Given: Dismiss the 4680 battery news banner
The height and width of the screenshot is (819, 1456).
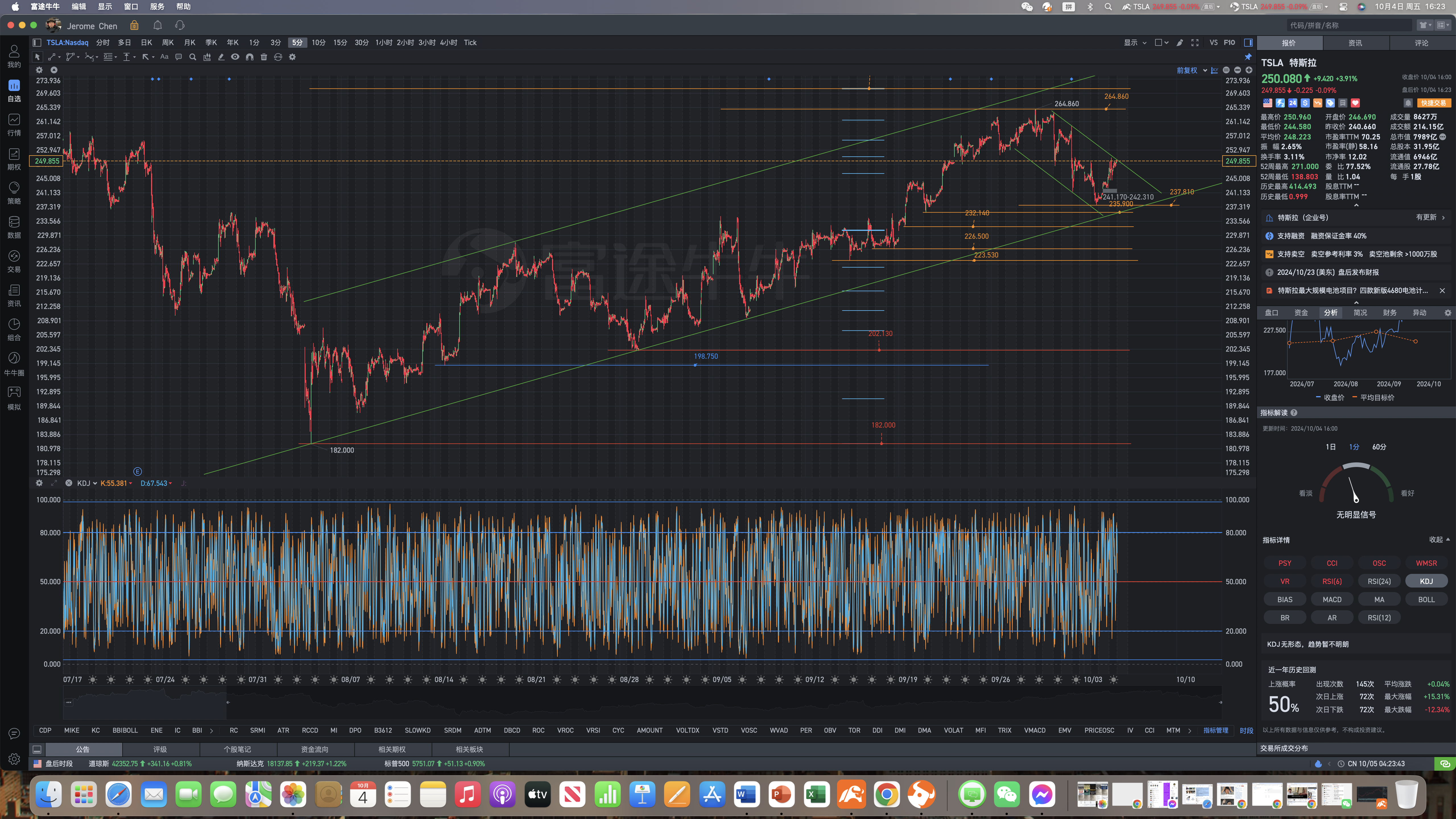Looking at the screenshot, I should (1442, 291).
